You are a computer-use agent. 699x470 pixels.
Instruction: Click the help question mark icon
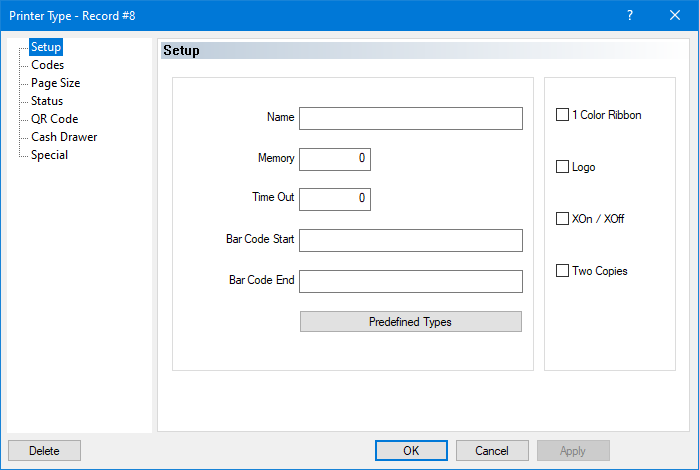pos(630,15)
